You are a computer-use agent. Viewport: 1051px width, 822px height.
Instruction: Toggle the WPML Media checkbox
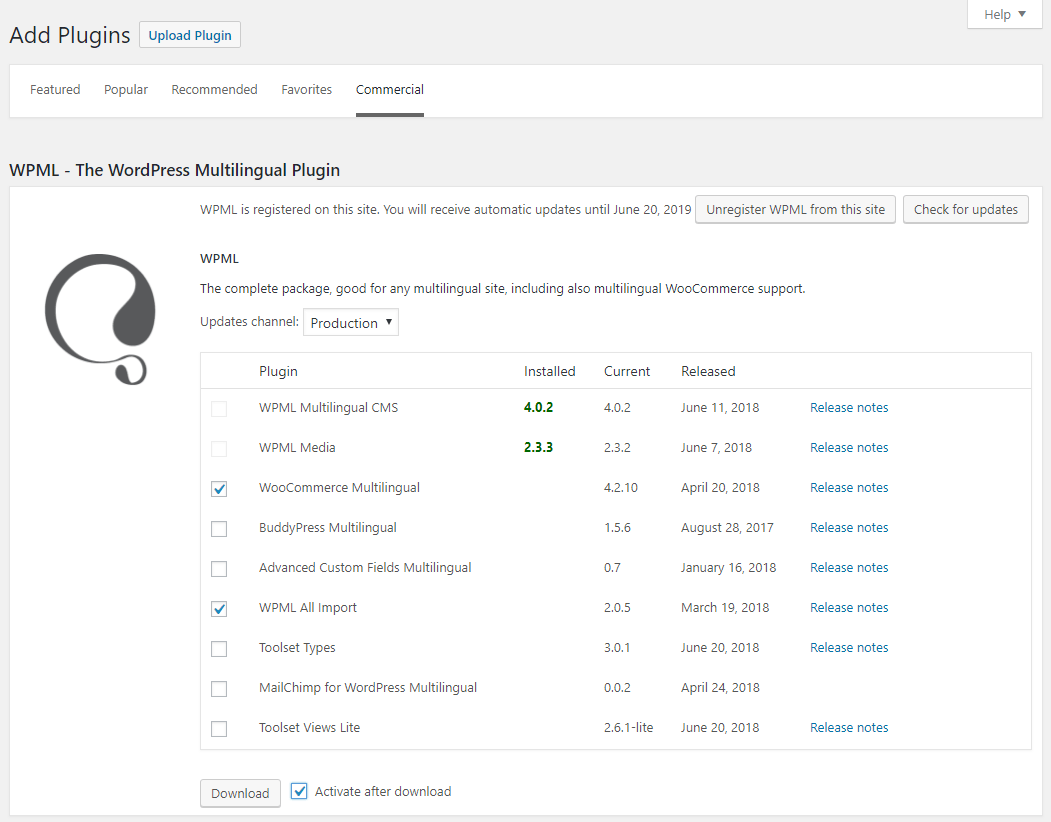[219, 449]
